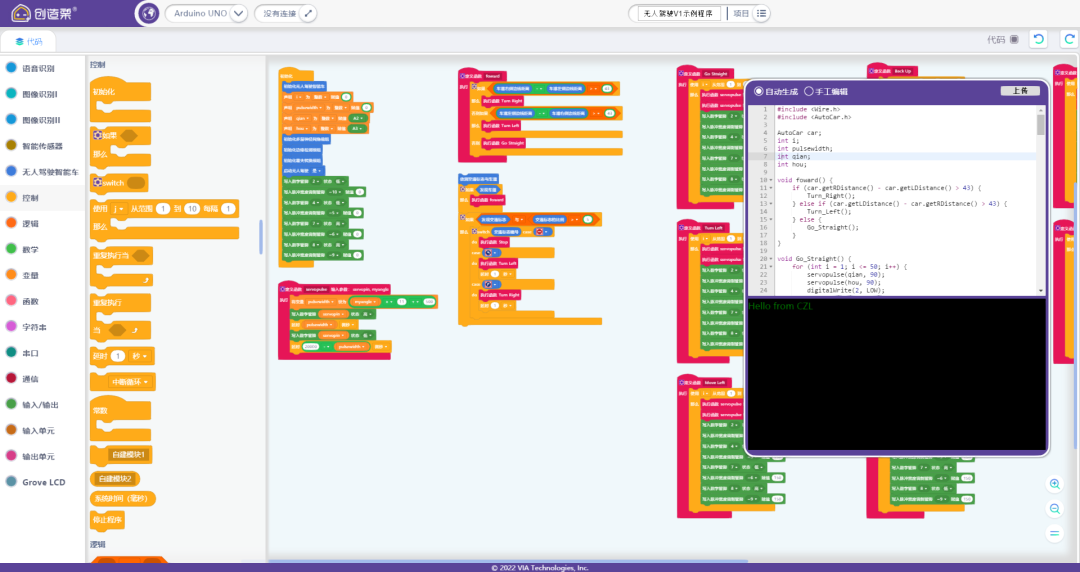Image resolution: width=1080 pixels, height=572 pixels.
Task: Zoom in on the workspace
Action: coord(1054,484)
